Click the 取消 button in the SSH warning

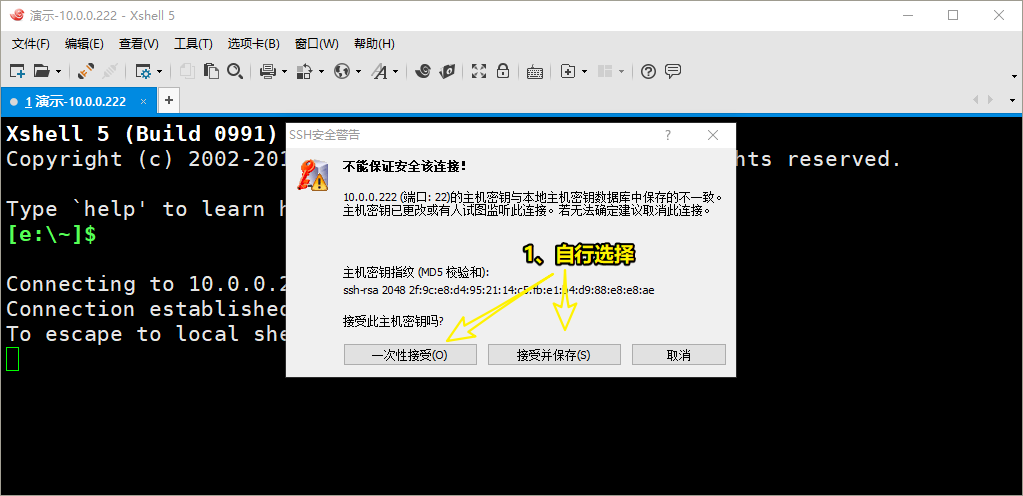pyautogui.click(x=679, y=354)
